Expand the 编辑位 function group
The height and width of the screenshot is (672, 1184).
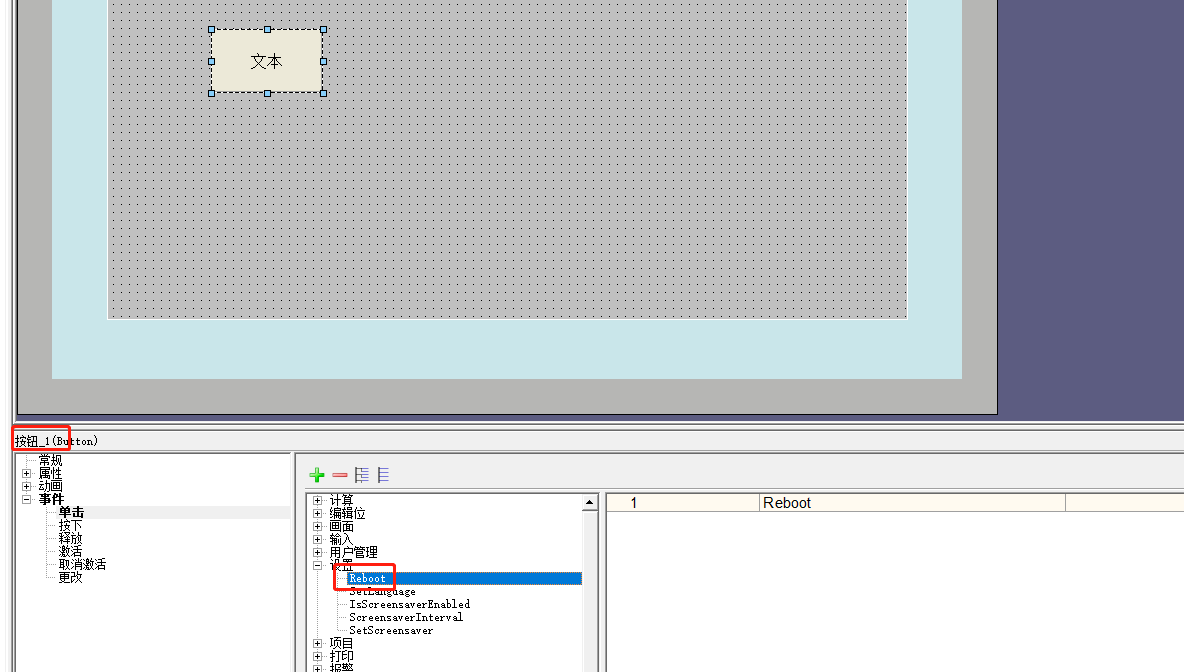317,513
